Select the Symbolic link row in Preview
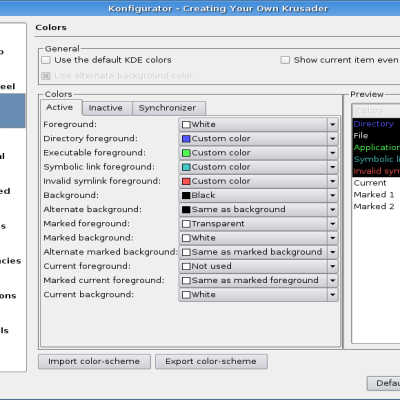The height and width of the screenshot is (400, 400). [376, 159]
